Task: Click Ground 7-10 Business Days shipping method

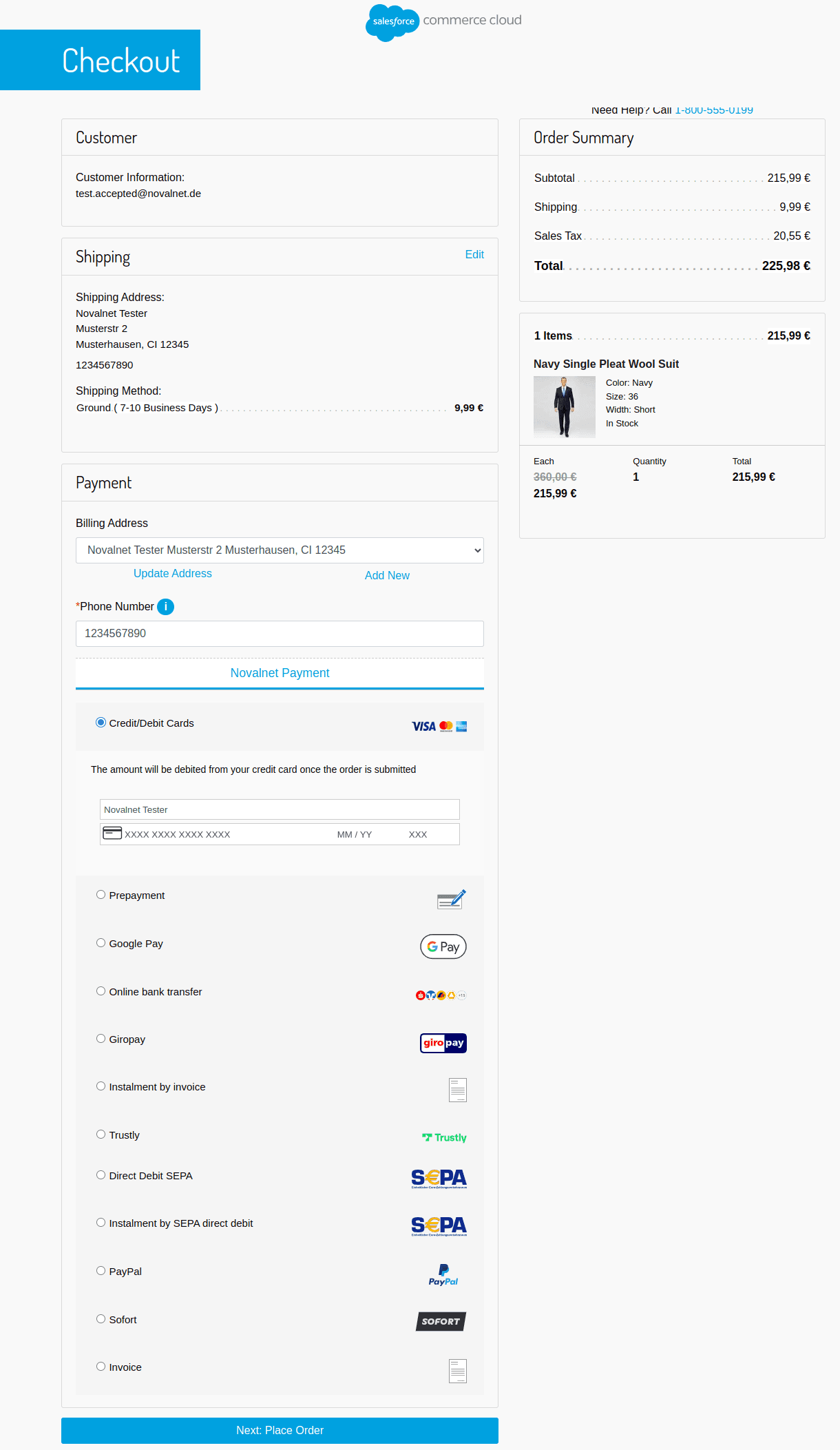Action: (x=147, y=408)
